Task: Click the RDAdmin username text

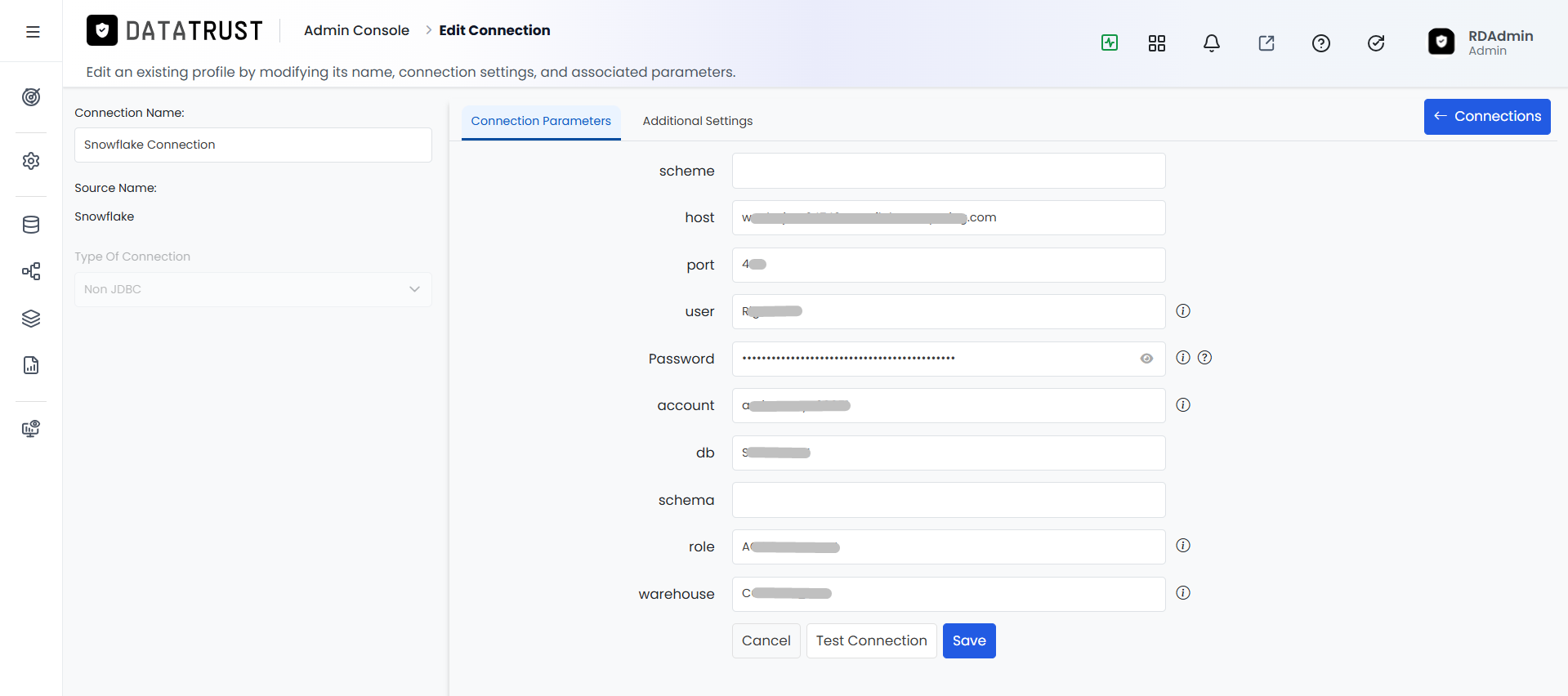Action: point(1500,36)
